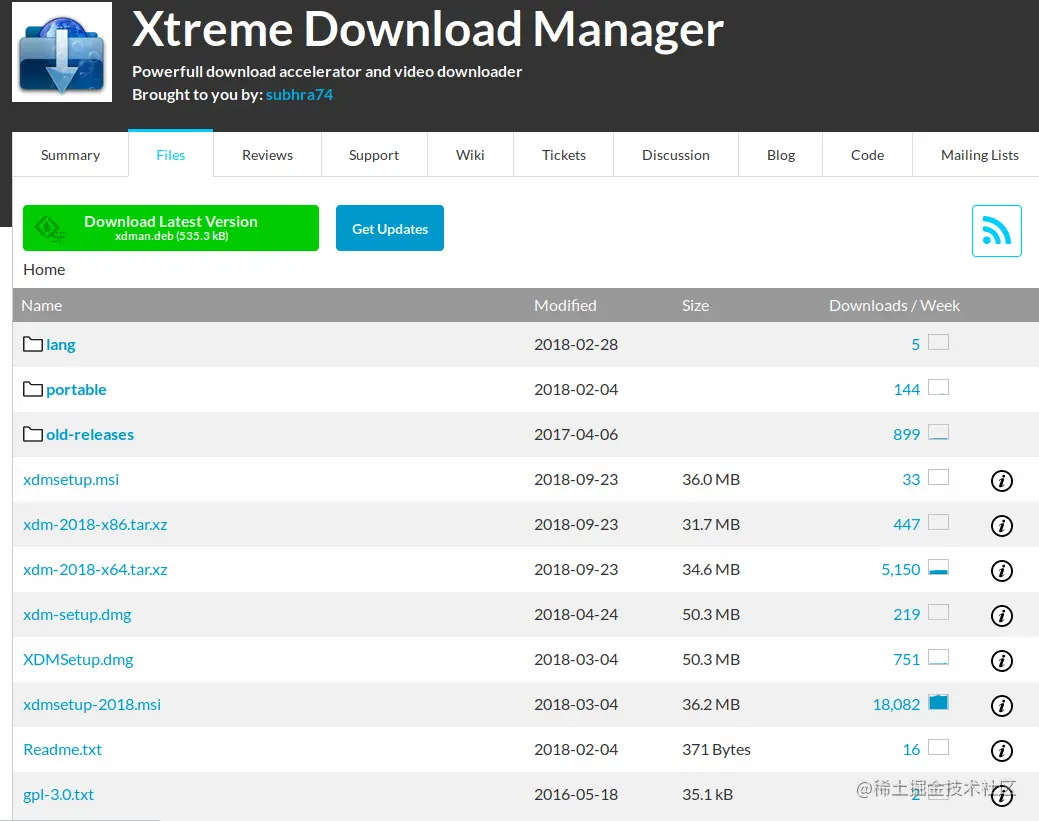Sort files by the Name column header
This screenshot has height=821, width=1039.
[41, 305]
